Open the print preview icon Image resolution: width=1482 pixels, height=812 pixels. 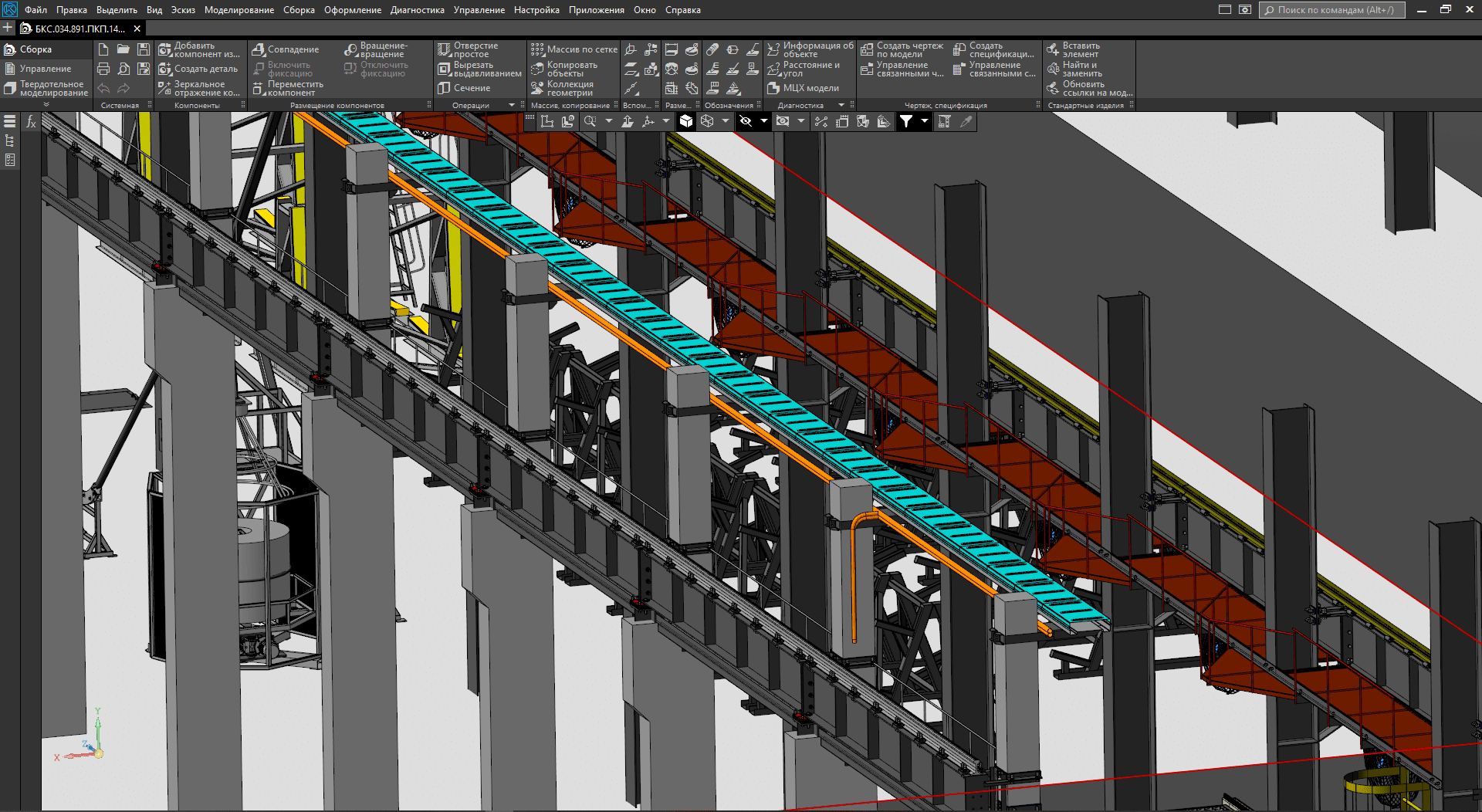(123, 69)
